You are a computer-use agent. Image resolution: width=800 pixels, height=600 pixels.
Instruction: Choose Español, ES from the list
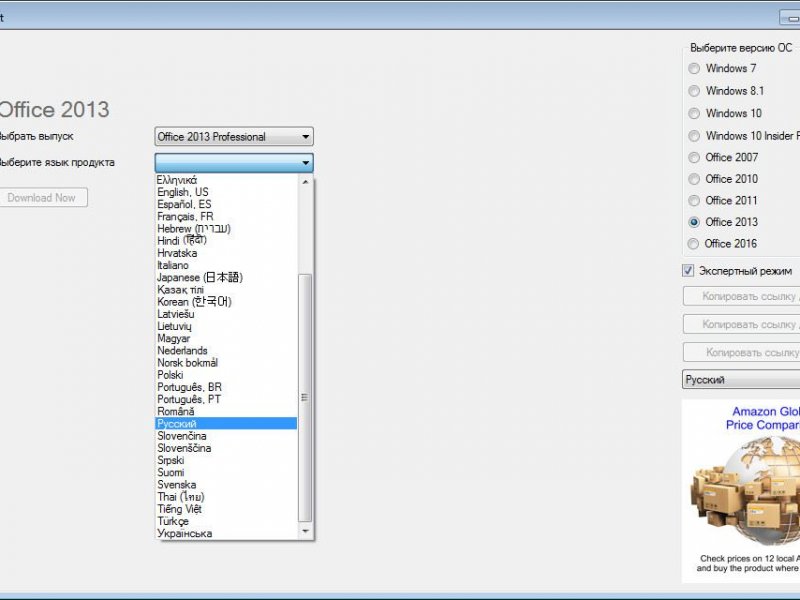[x=226, y=204]
